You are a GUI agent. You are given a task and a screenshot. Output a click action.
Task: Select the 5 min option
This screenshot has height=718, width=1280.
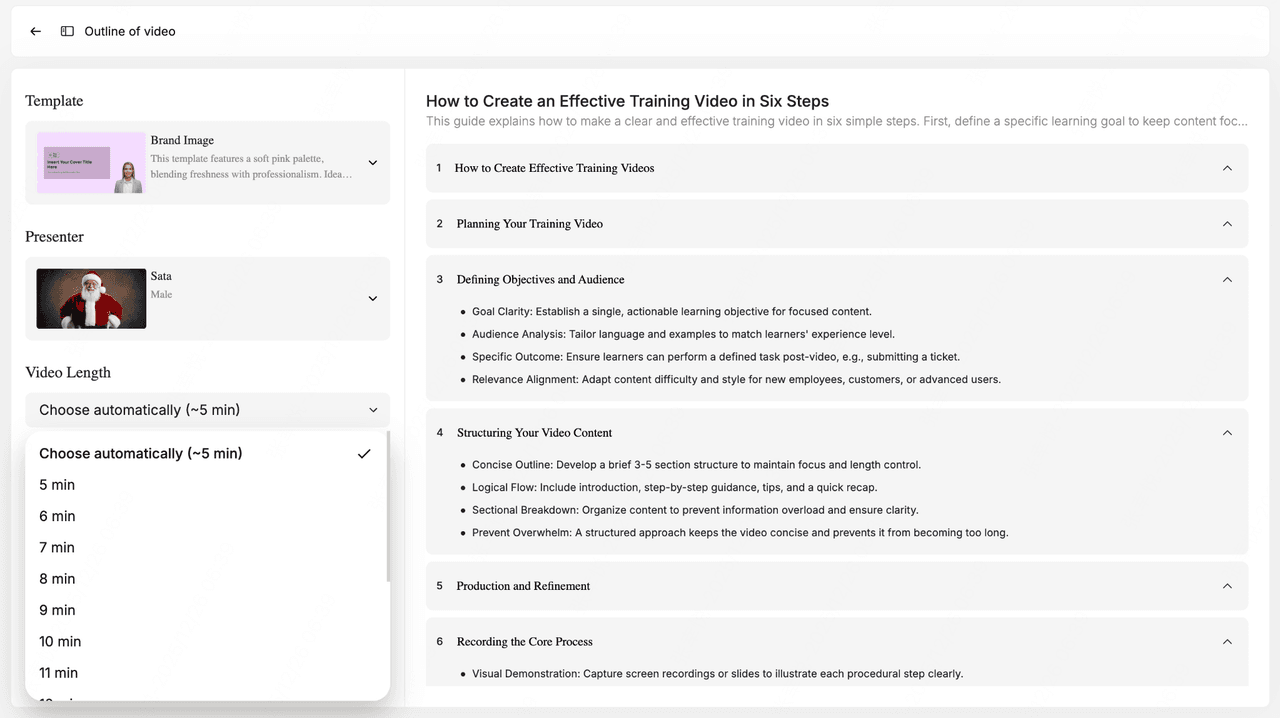pyautogui.click(x=57, y=485)
